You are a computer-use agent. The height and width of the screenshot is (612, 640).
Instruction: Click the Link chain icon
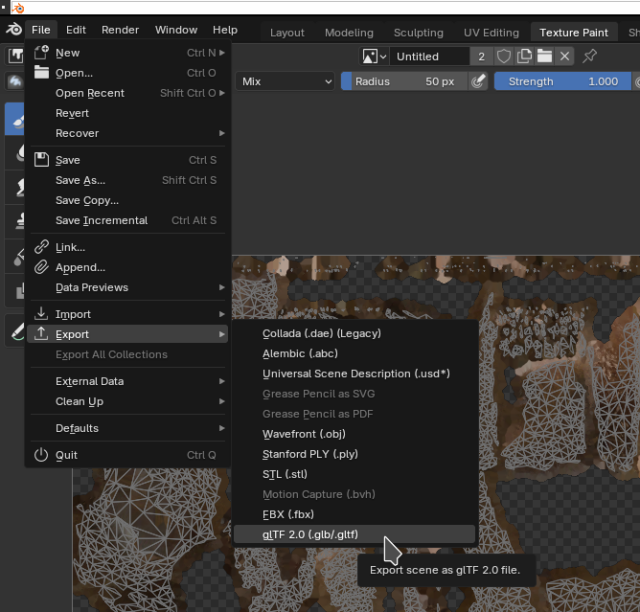point(41,247)
